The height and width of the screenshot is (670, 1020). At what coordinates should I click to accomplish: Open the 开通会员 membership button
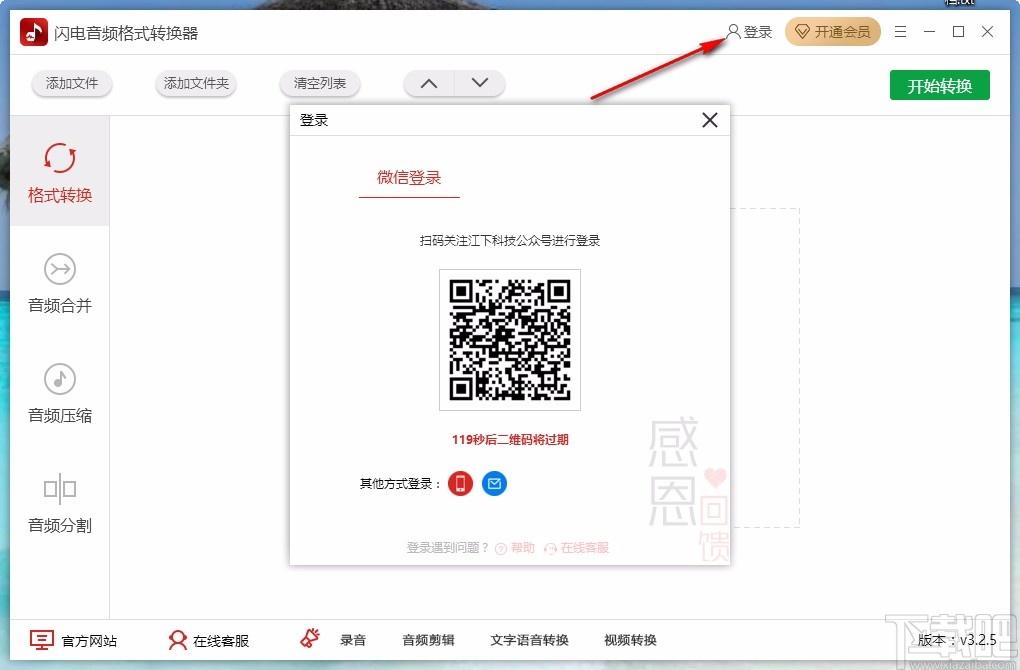pyautogui.click(x=833, y=32)
